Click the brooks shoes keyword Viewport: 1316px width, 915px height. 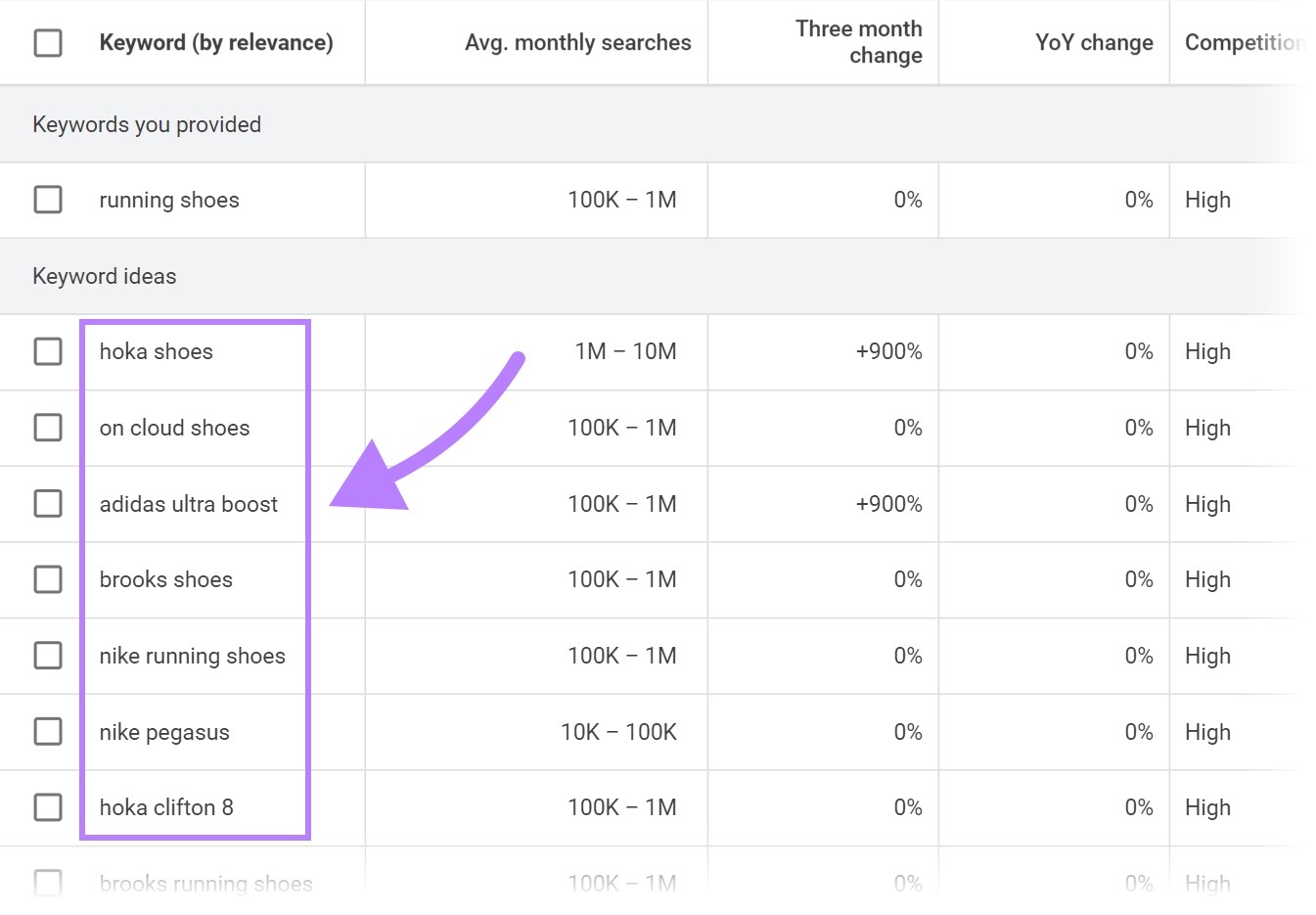click(166, 579)
